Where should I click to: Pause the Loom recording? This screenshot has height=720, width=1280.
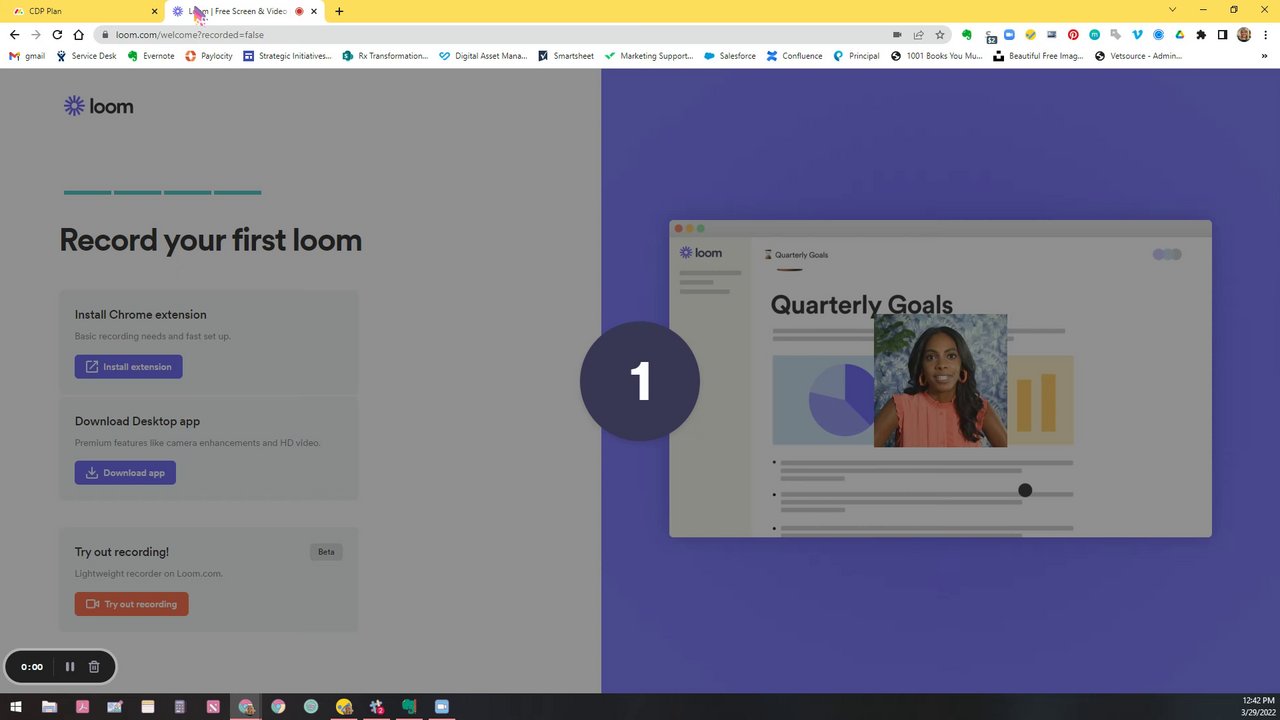[x=70, y=667]
